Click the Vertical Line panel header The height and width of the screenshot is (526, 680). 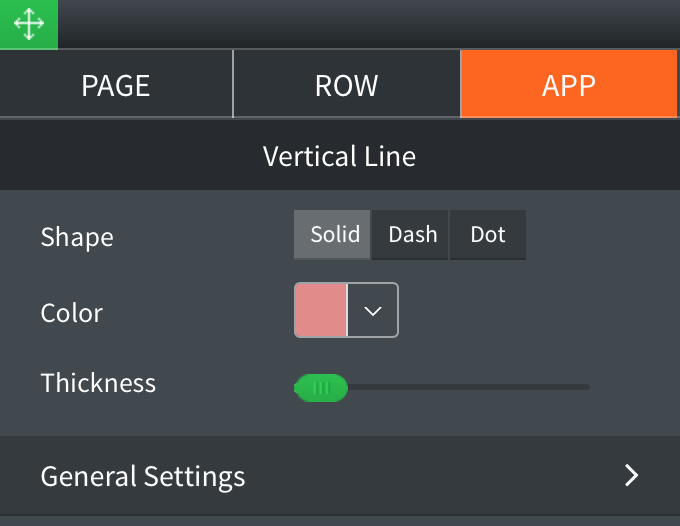339,157
